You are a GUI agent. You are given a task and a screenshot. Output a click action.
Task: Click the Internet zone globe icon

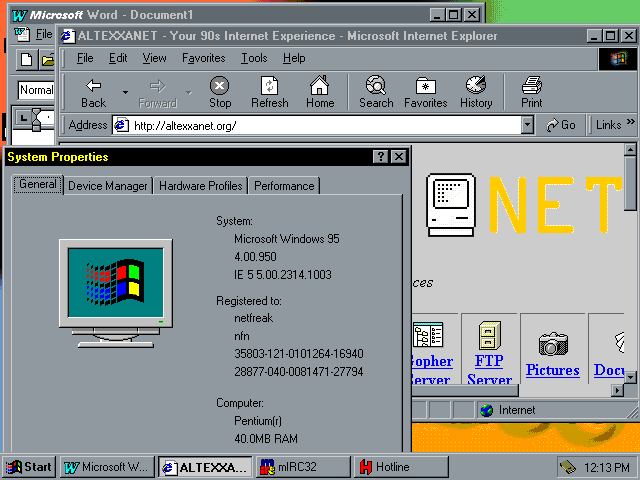pos(487,410)
